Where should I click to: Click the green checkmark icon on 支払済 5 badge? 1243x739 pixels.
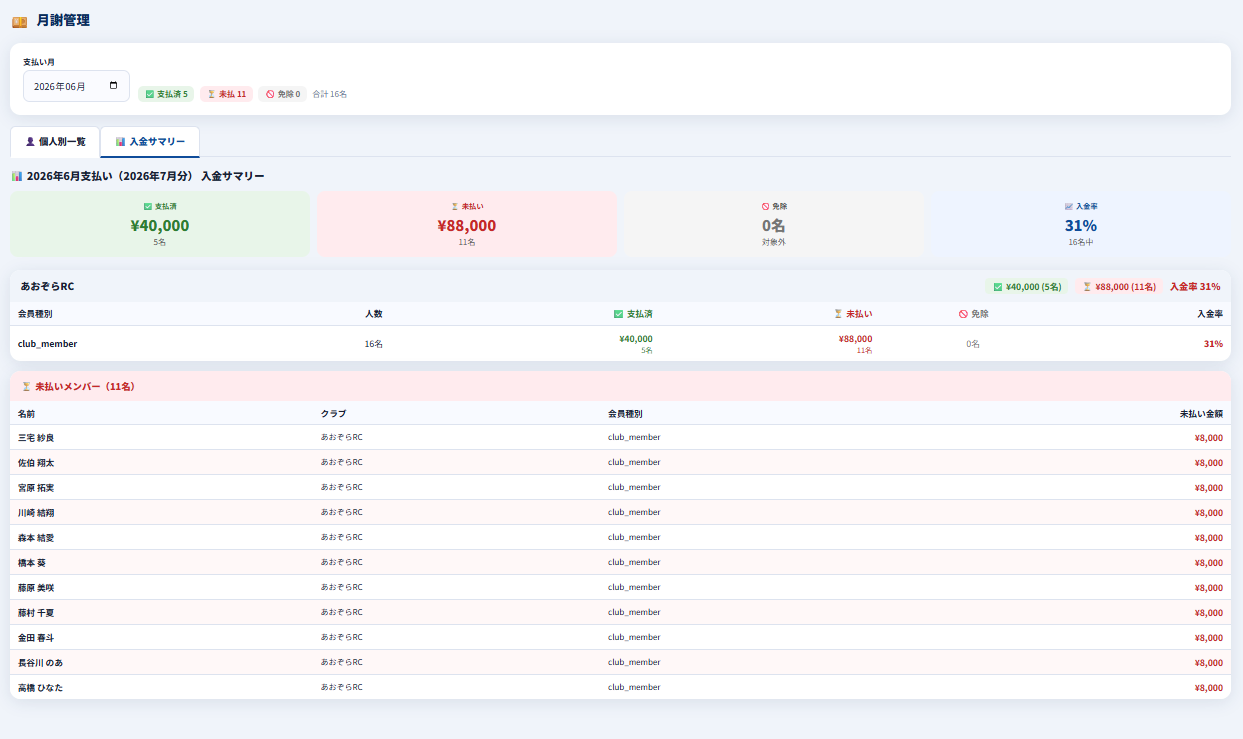click(150, 94)
